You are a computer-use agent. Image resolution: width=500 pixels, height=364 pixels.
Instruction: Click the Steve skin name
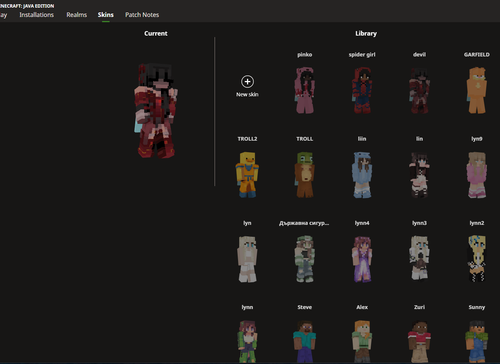click(x=305, y=307)
